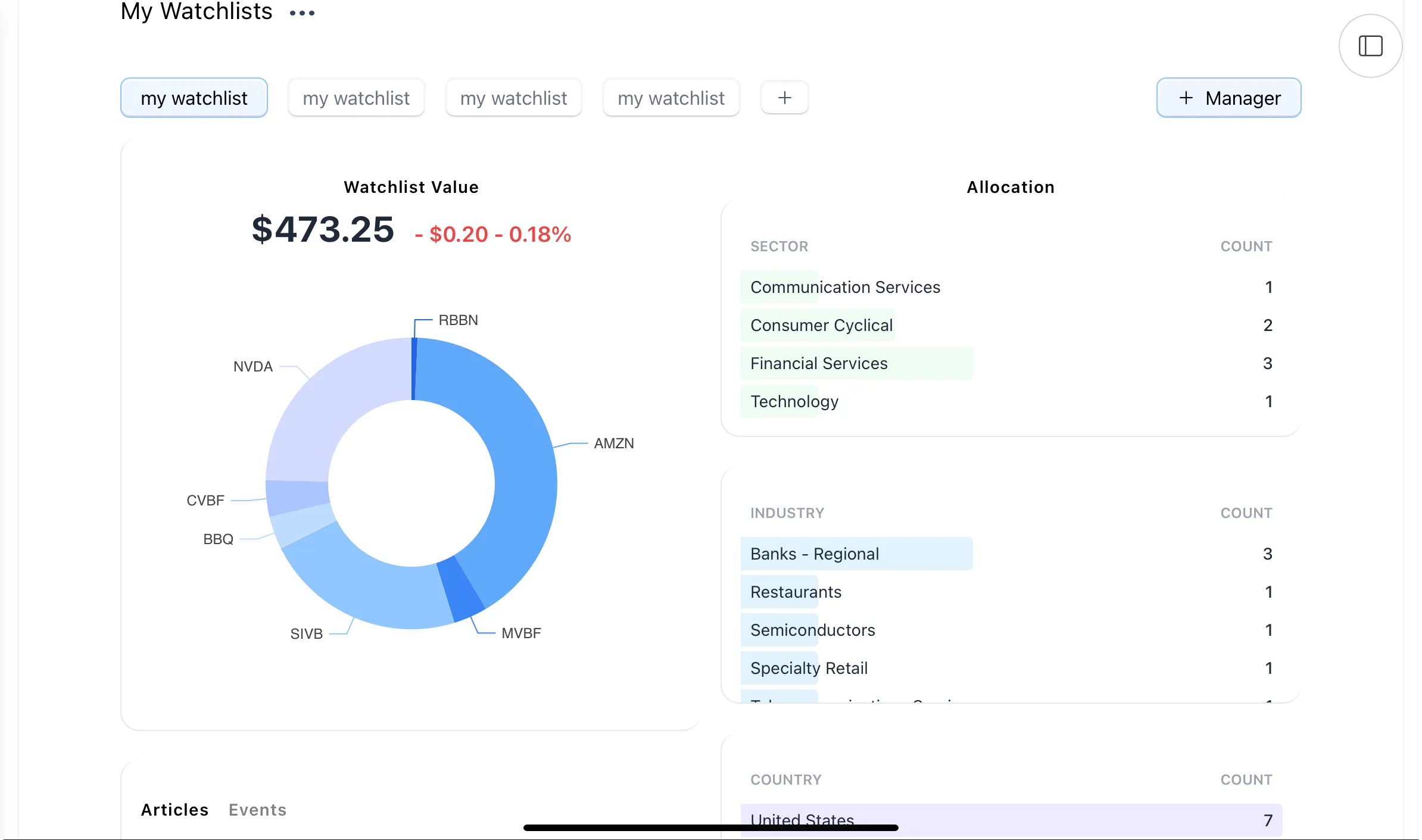Select the Communication Services sector row
The image size is (1422, 840).
(x=1011, y=288)
